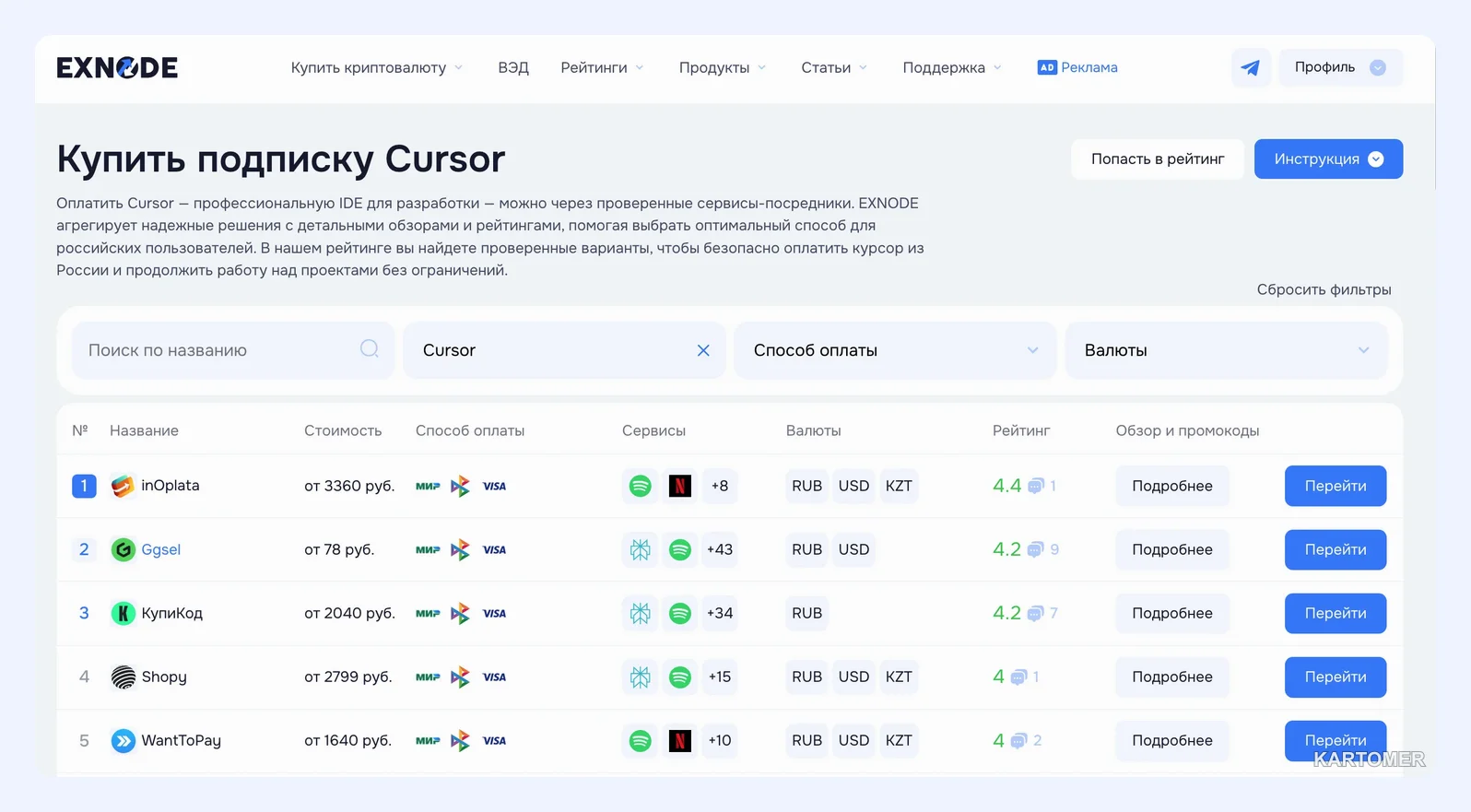Viewport: 1471px width, 812px height.
Task: Click the Visa icon in Shopy row
Action: coord(495,677)
